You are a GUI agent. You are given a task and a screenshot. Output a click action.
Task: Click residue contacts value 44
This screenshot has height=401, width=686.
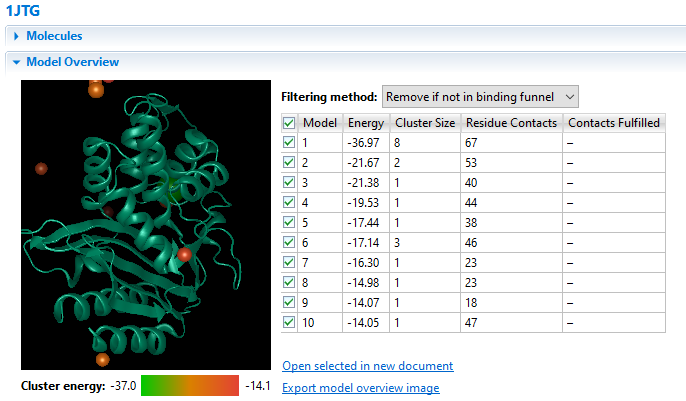471,203
